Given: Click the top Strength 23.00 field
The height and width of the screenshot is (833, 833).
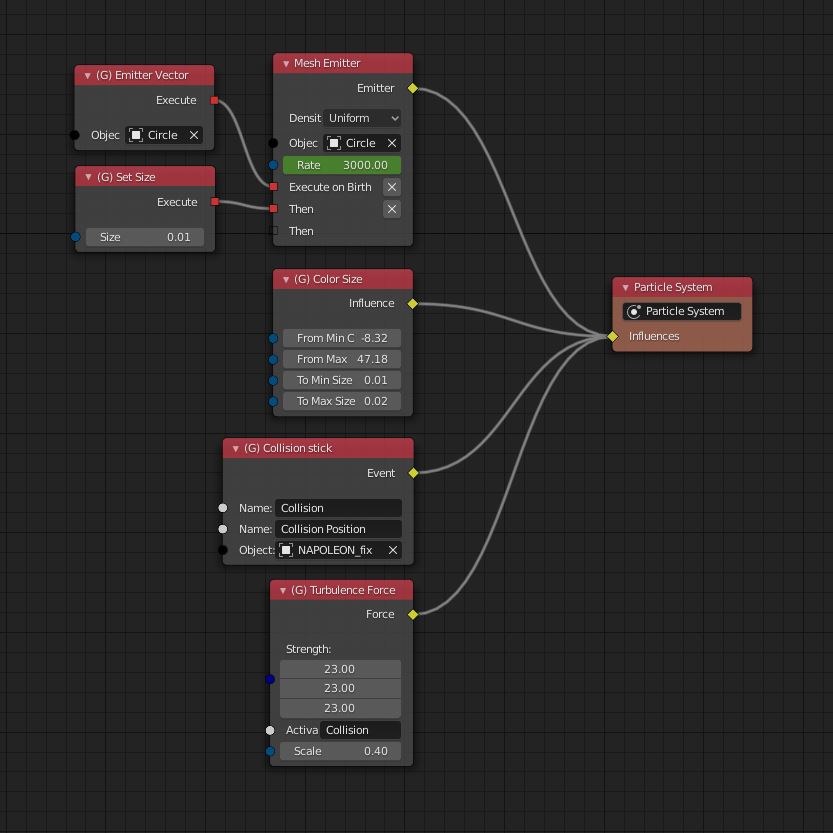Looking at the screenshot, I should [340, 669].
